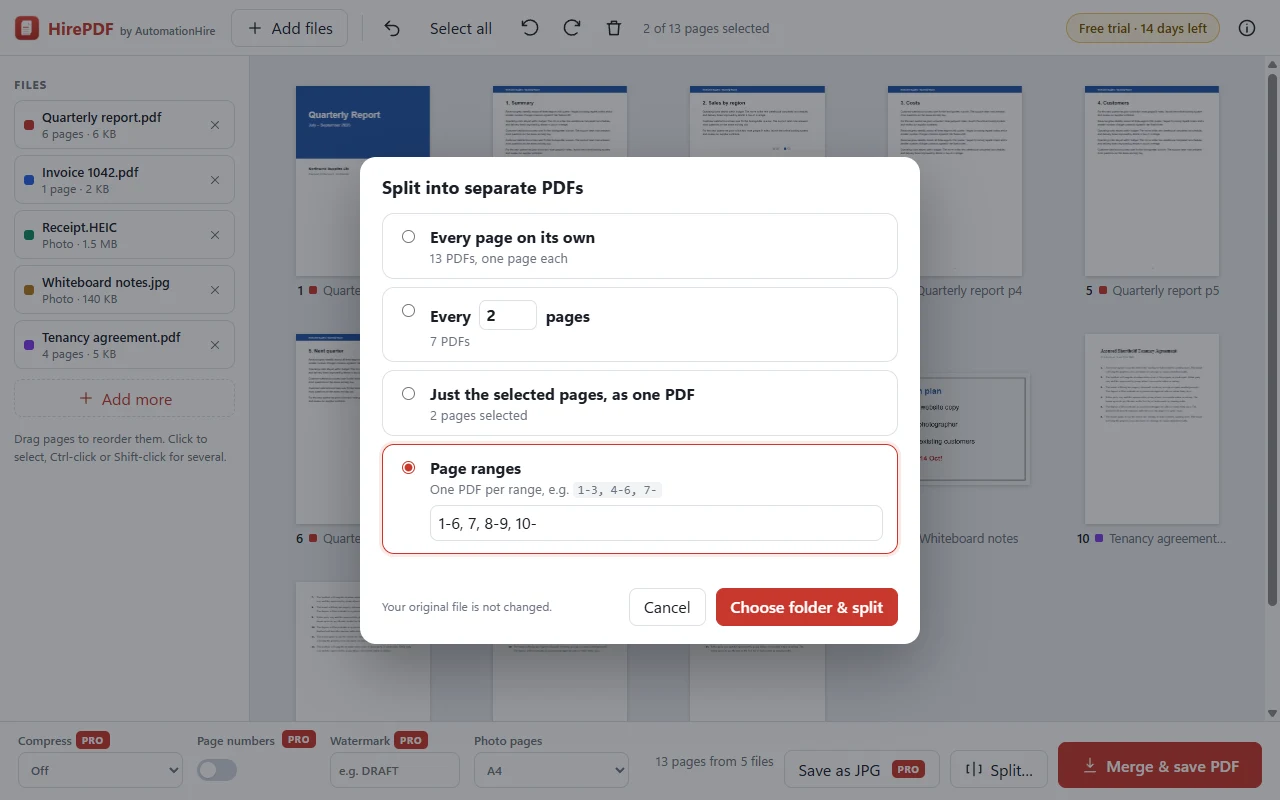Click the Add more button in sidebar
The image size is (1280, 800).
click(x=124, y=399)
